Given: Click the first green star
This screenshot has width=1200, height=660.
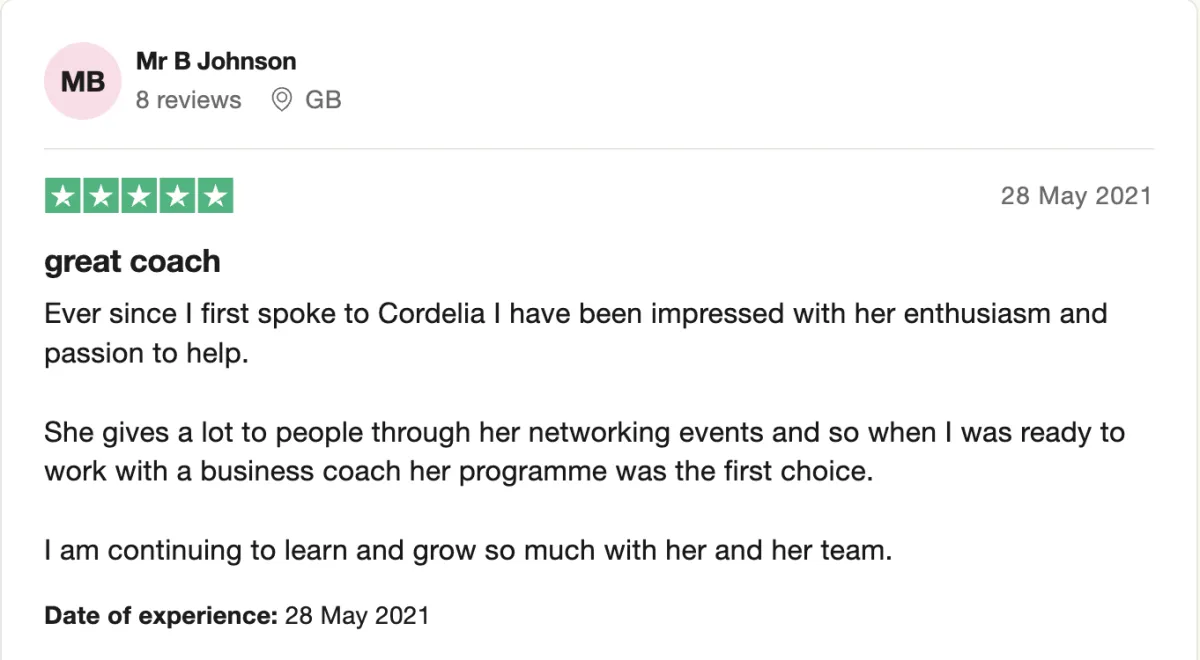Looking at the screenshot, I should 64,196.
